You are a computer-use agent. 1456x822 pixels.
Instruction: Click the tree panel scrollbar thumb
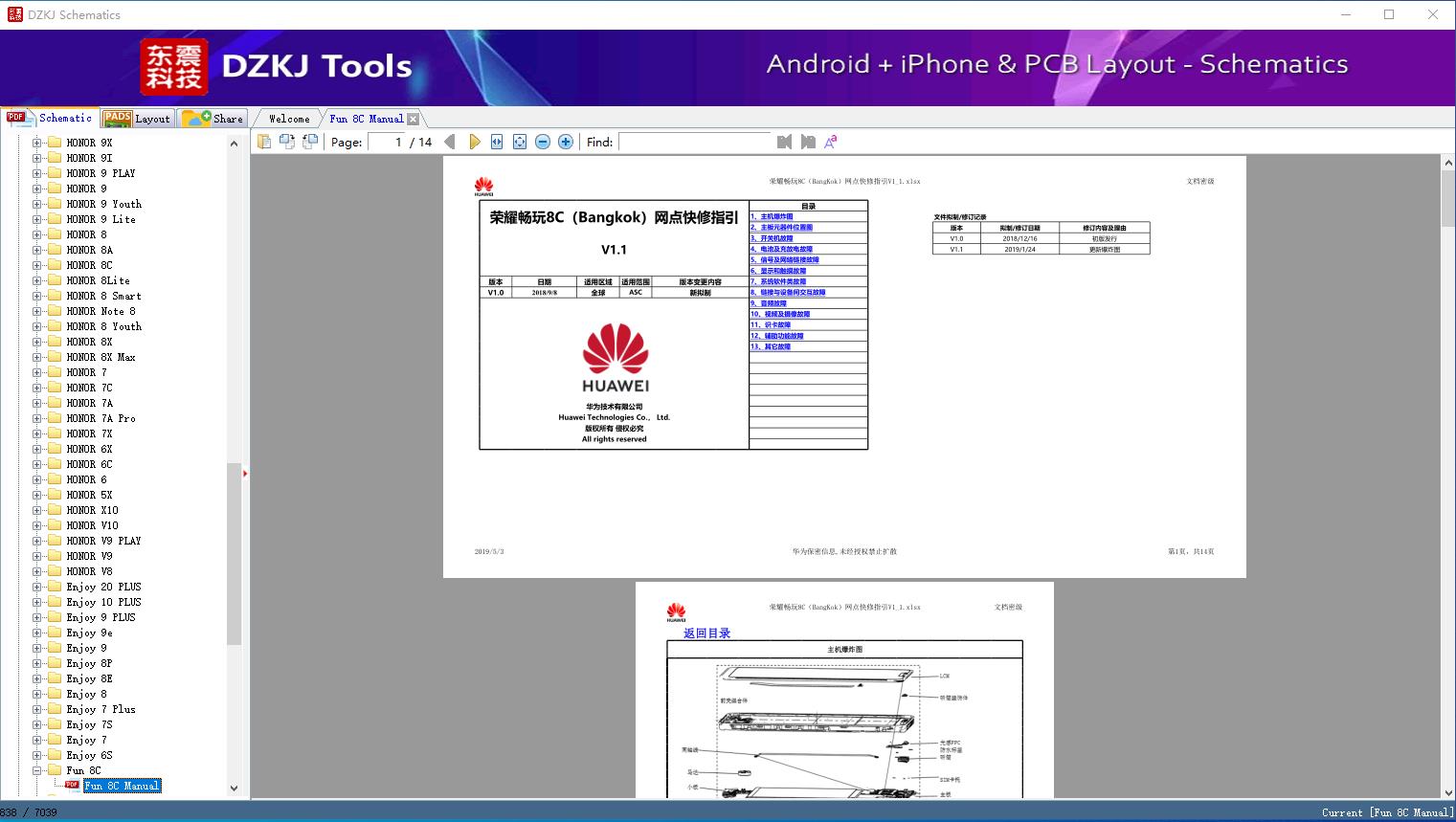(234, 554)
